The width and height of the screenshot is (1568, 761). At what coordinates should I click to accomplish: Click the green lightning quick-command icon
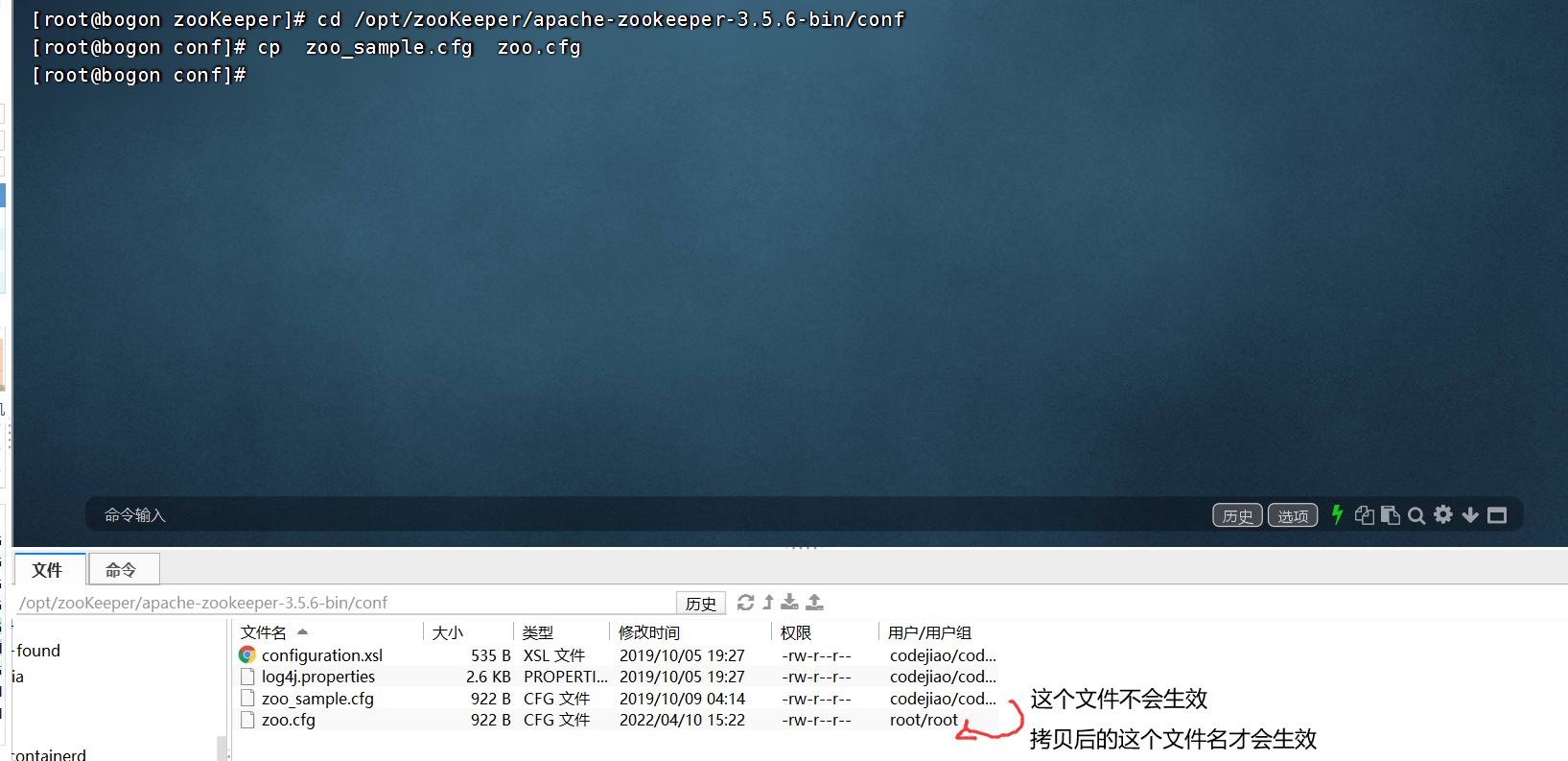pyautogui.click(x=1337, y=515)
